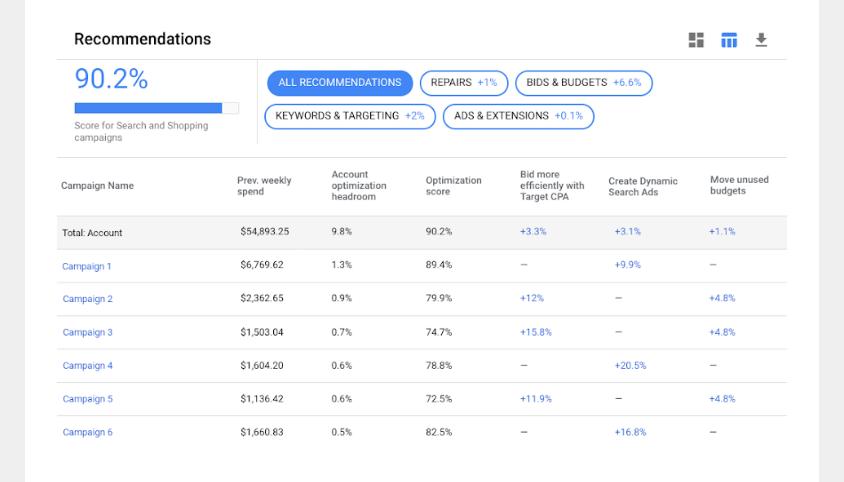Click the download recommendations icon
Image resolution: width=844 pixels, height=482 pixels.
(761, 40)
